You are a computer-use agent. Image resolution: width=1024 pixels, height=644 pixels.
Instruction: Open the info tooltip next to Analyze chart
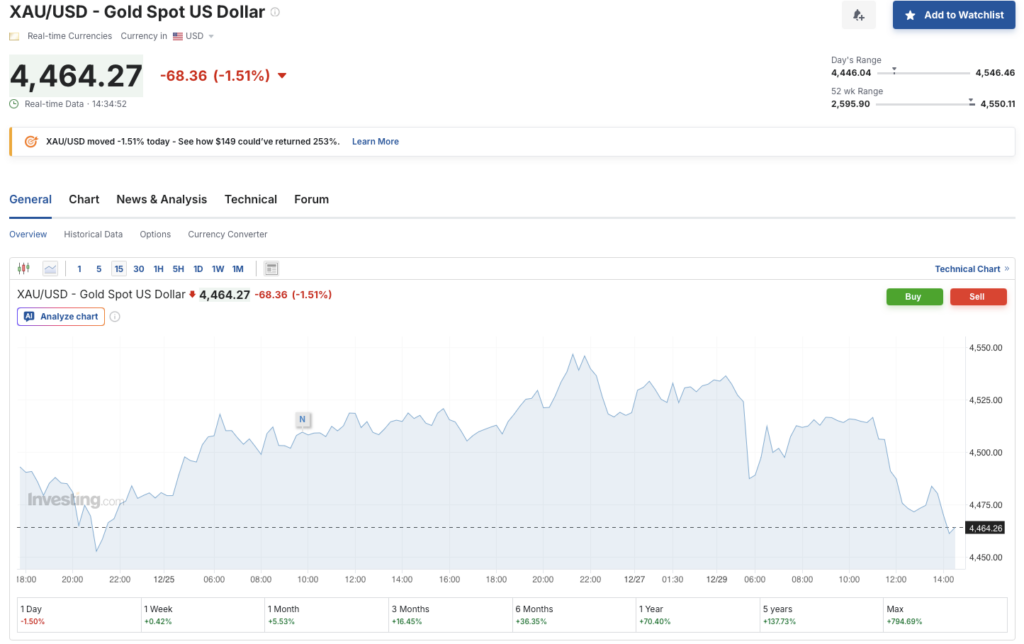113,316
